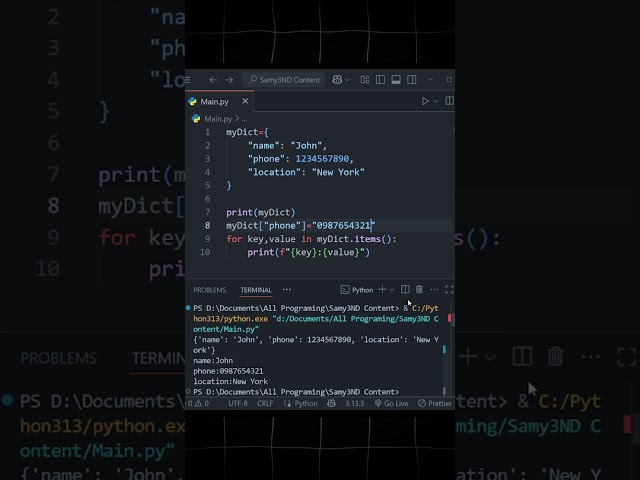Open Copilot status icon in status bar
This screenshot has width=640, height=480.
331,403
